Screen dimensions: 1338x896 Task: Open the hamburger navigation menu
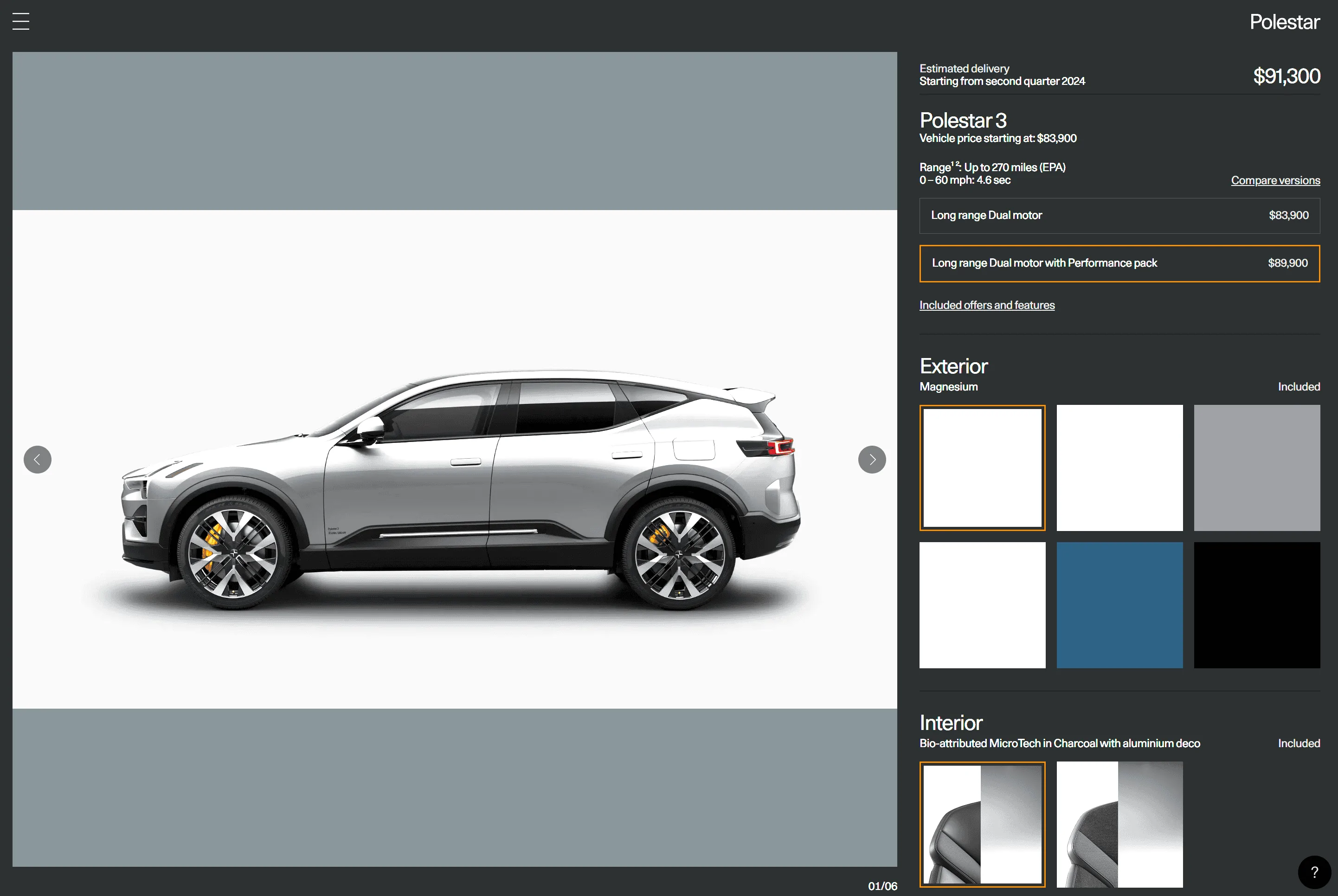click(20, 21)
